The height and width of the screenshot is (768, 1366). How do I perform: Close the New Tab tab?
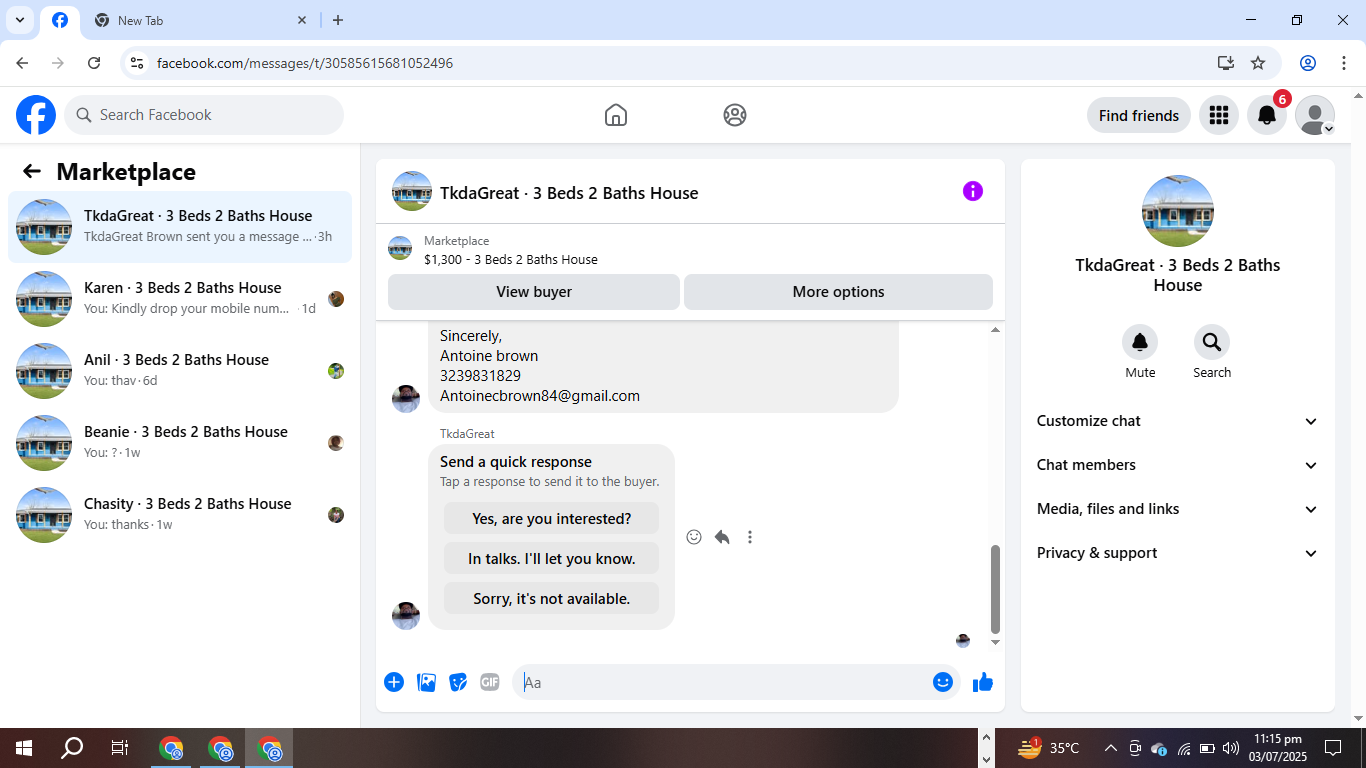click(x=302, y=20)
